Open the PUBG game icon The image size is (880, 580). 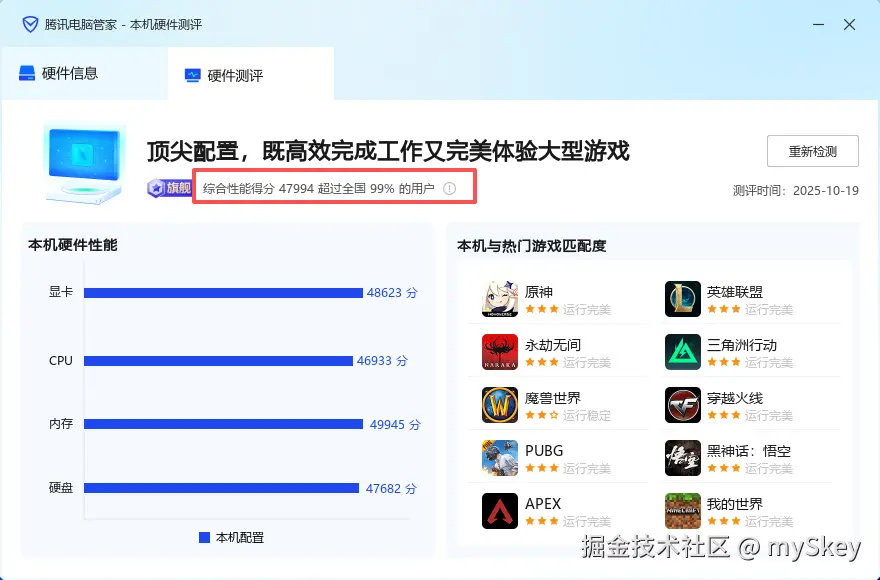click(x=499, y=458)
